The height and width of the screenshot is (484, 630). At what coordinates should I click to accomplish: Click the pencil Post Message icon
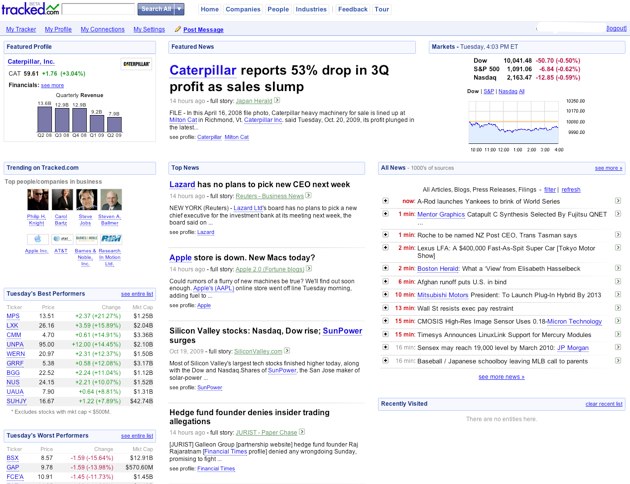(178, 29)
